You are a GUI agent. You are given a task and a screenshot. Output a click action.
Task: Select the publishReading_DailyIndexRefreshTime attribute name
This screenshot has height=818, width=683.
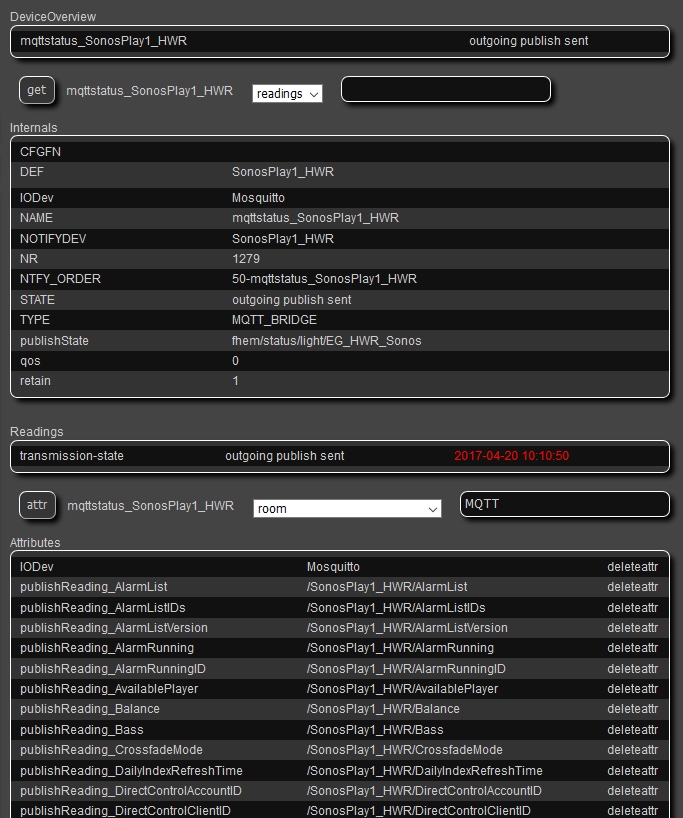(131, 771)
